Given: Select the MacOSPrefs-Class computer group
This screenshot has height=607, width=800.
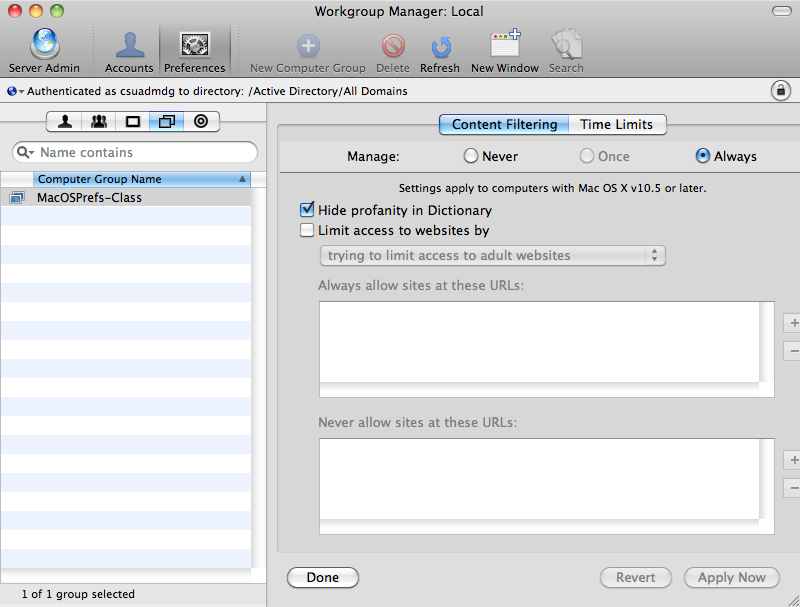Looking at the screenshot, I should [126, 197].
